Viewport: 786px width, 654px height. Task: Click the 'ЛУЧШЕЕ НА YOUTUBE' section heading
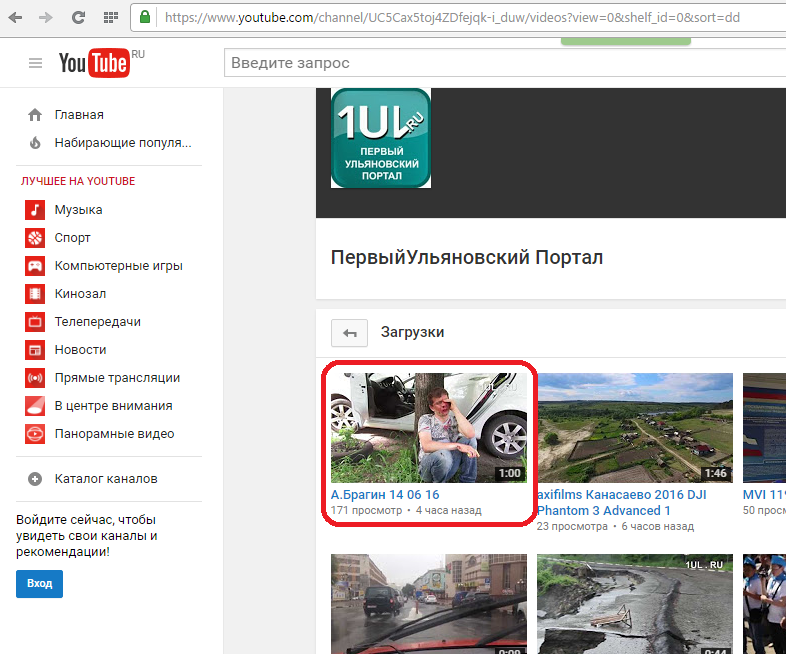click(x=78, y=181)
